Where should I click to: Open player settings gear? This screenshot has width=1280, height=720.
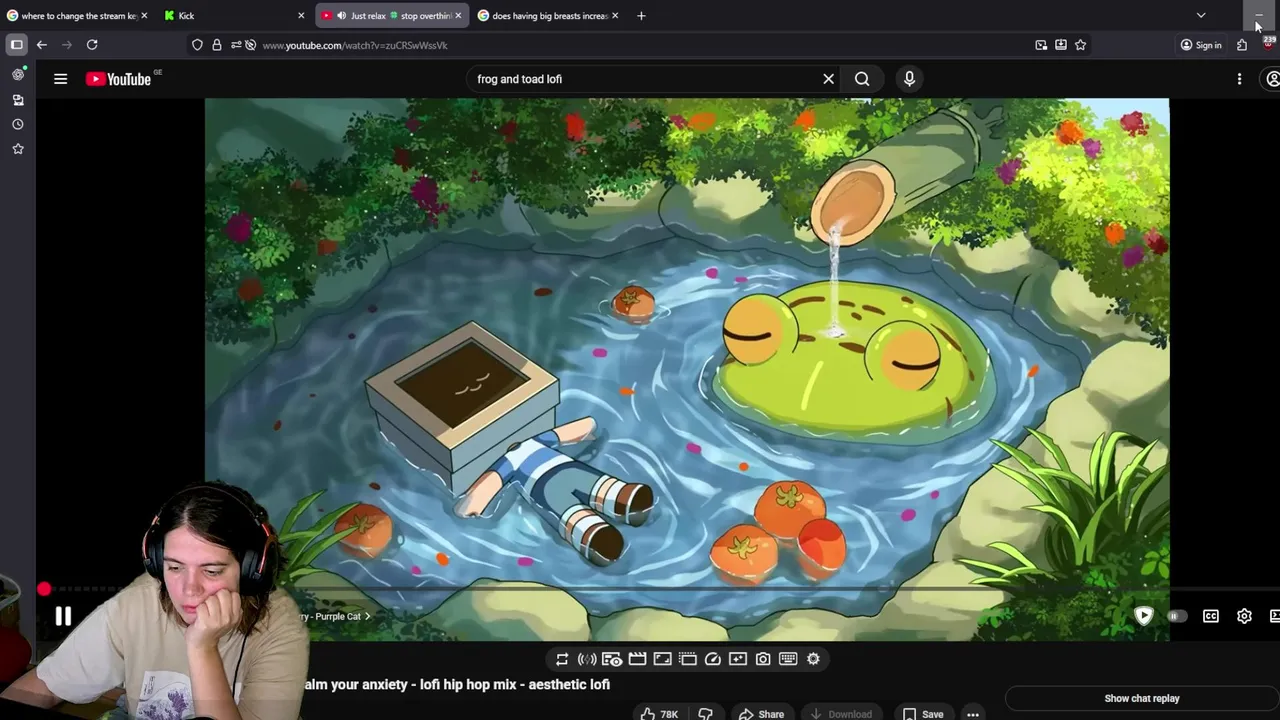click(x=1244, y=617)
